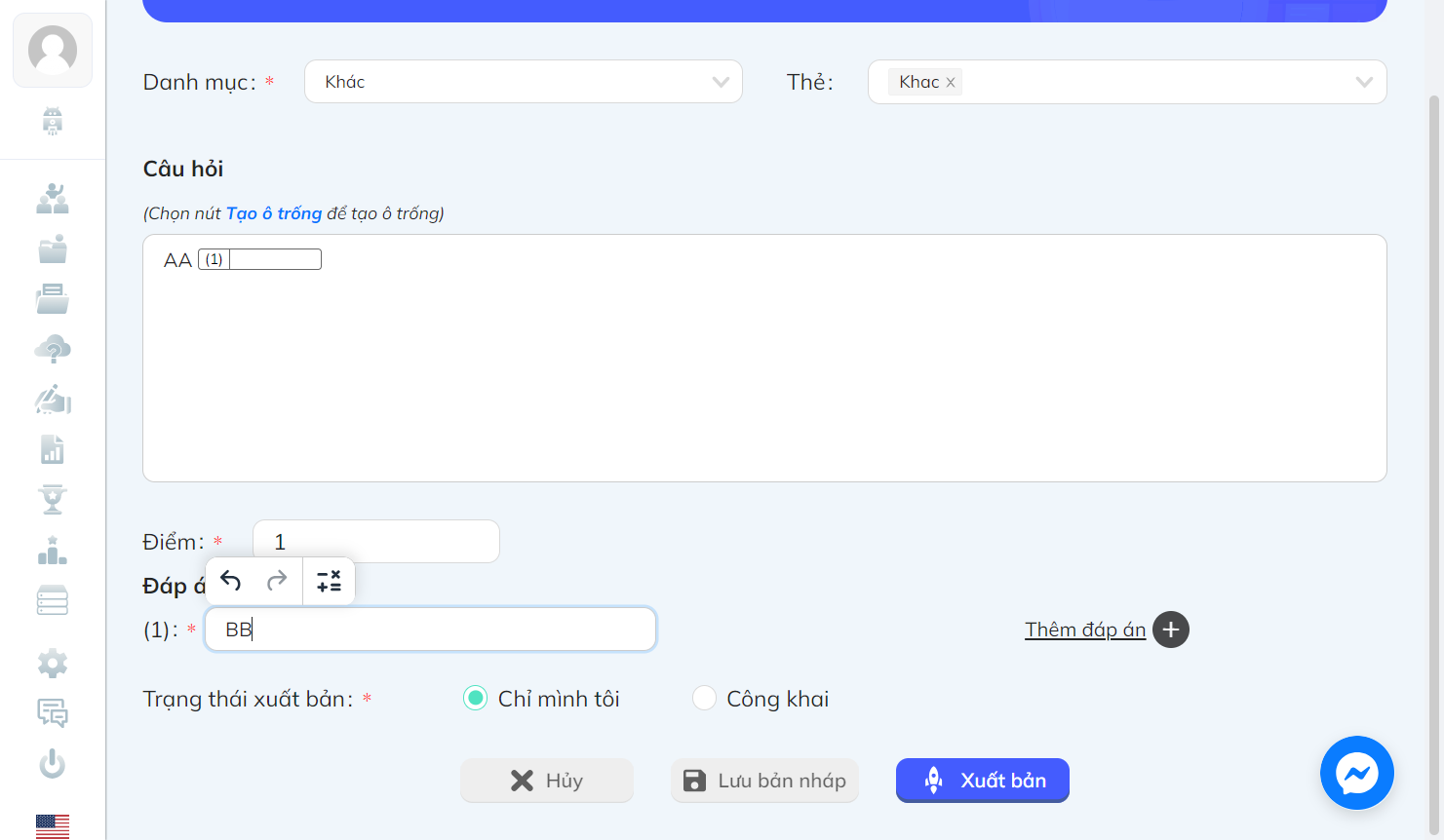Open the leaderboard podium sidebar icon
The width and height of the screenshot is (1444, 840).
pyautogui.click(x=53, y=551)
